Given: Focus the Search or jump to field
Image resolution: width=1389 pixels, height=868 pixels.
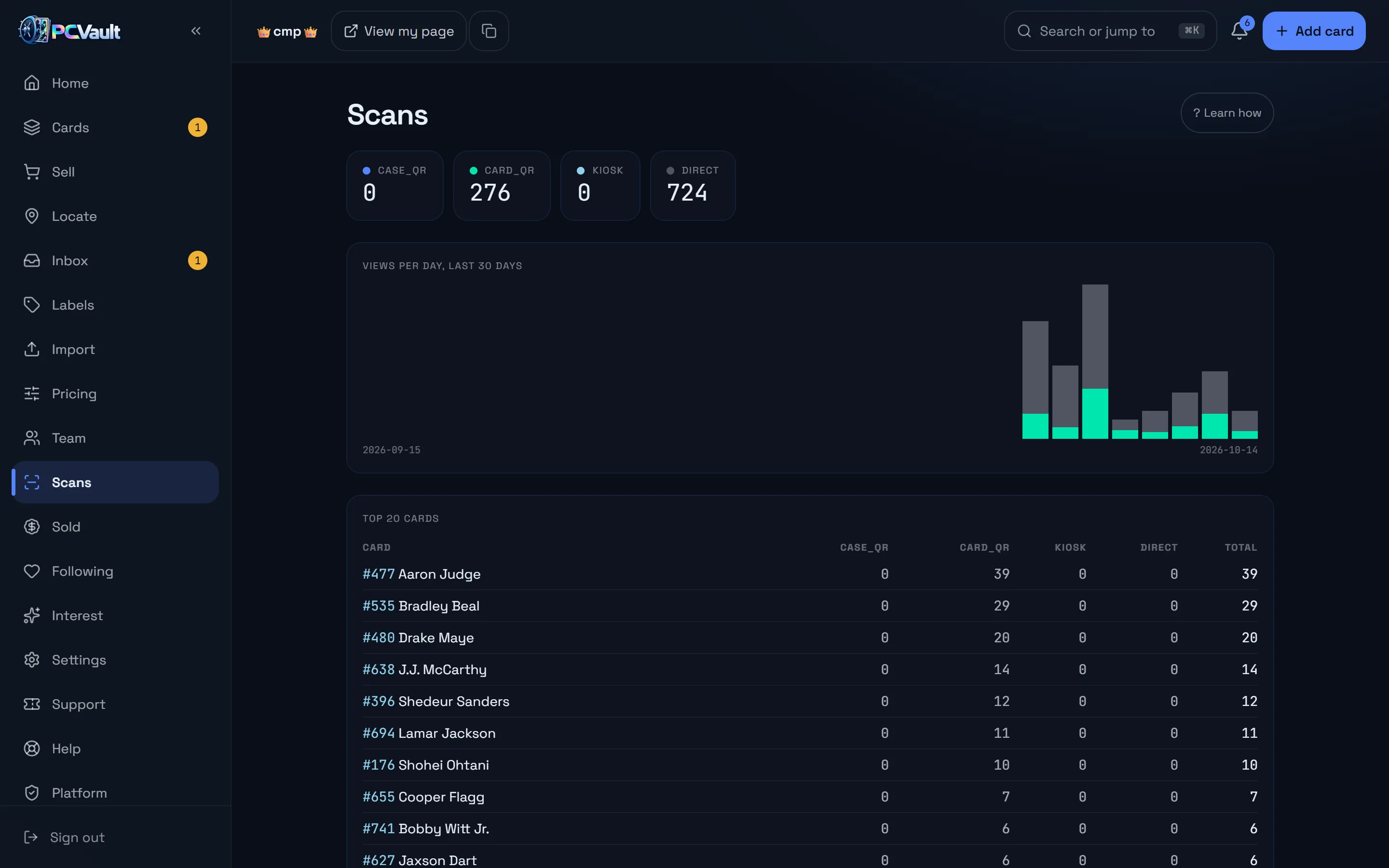Looking at the screenshot, I should pyautogui.click(x=1110, y=31).
